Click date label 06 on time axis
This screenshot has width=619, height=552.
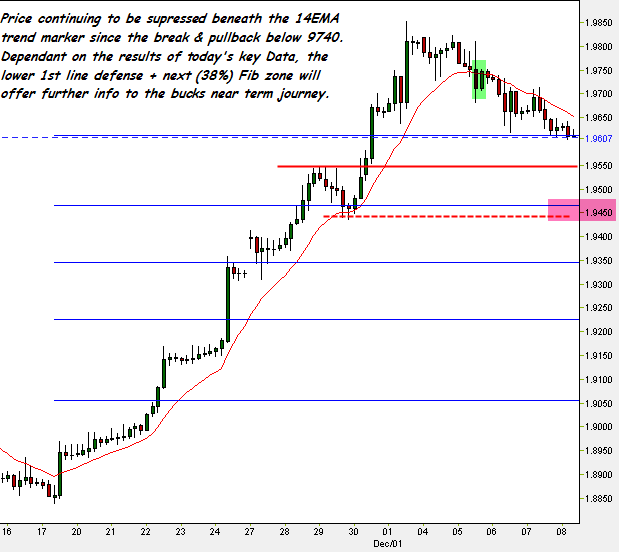tap(491, 532)
